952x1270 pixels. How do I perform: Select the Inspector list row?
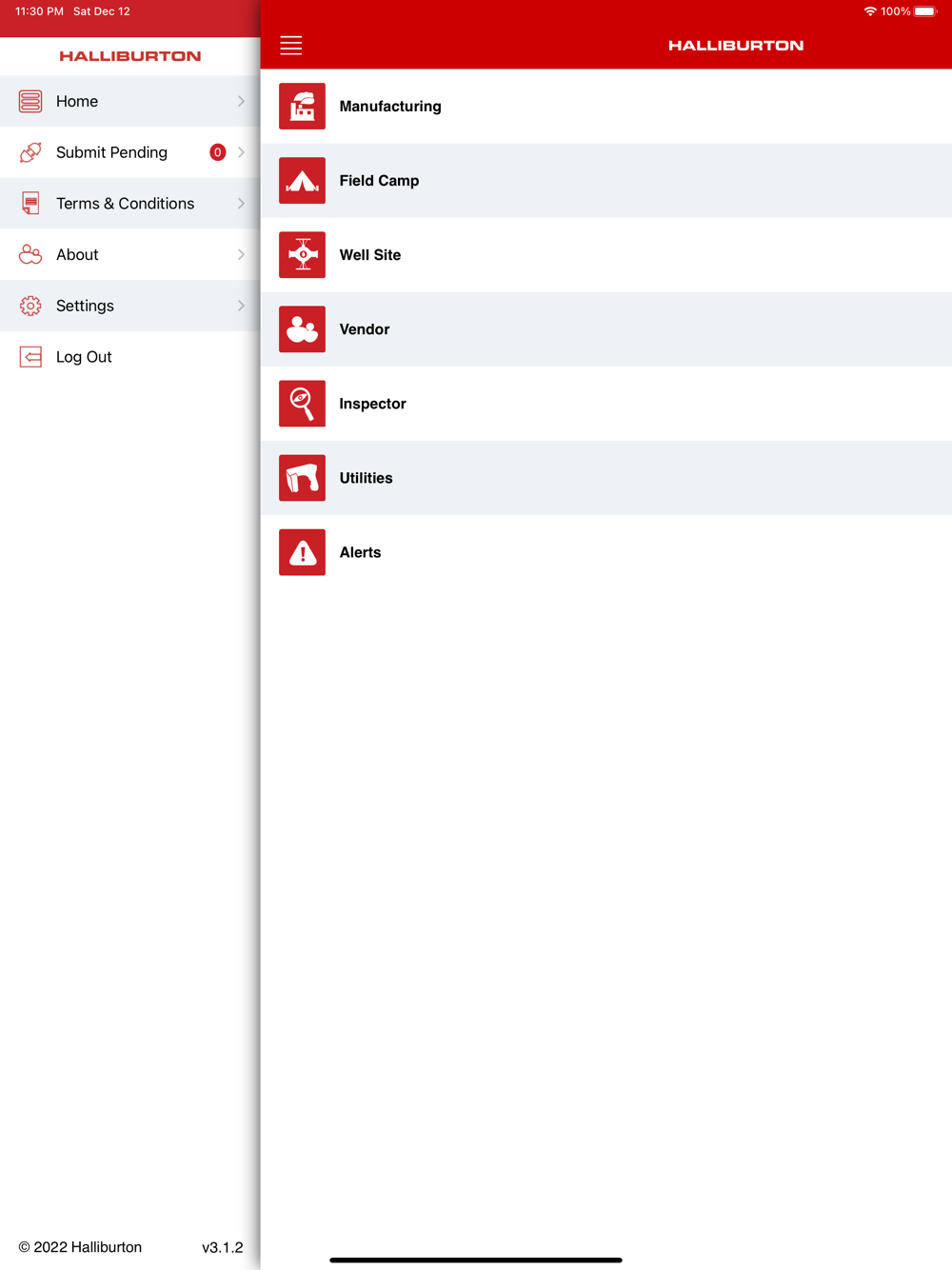point(606,404)
